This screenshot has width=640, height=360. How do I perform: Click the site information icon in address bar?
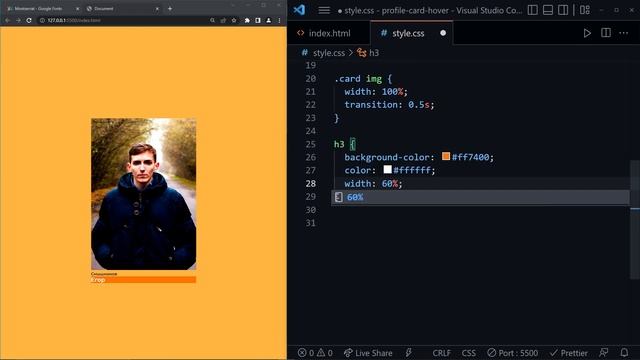click(42, 20)
